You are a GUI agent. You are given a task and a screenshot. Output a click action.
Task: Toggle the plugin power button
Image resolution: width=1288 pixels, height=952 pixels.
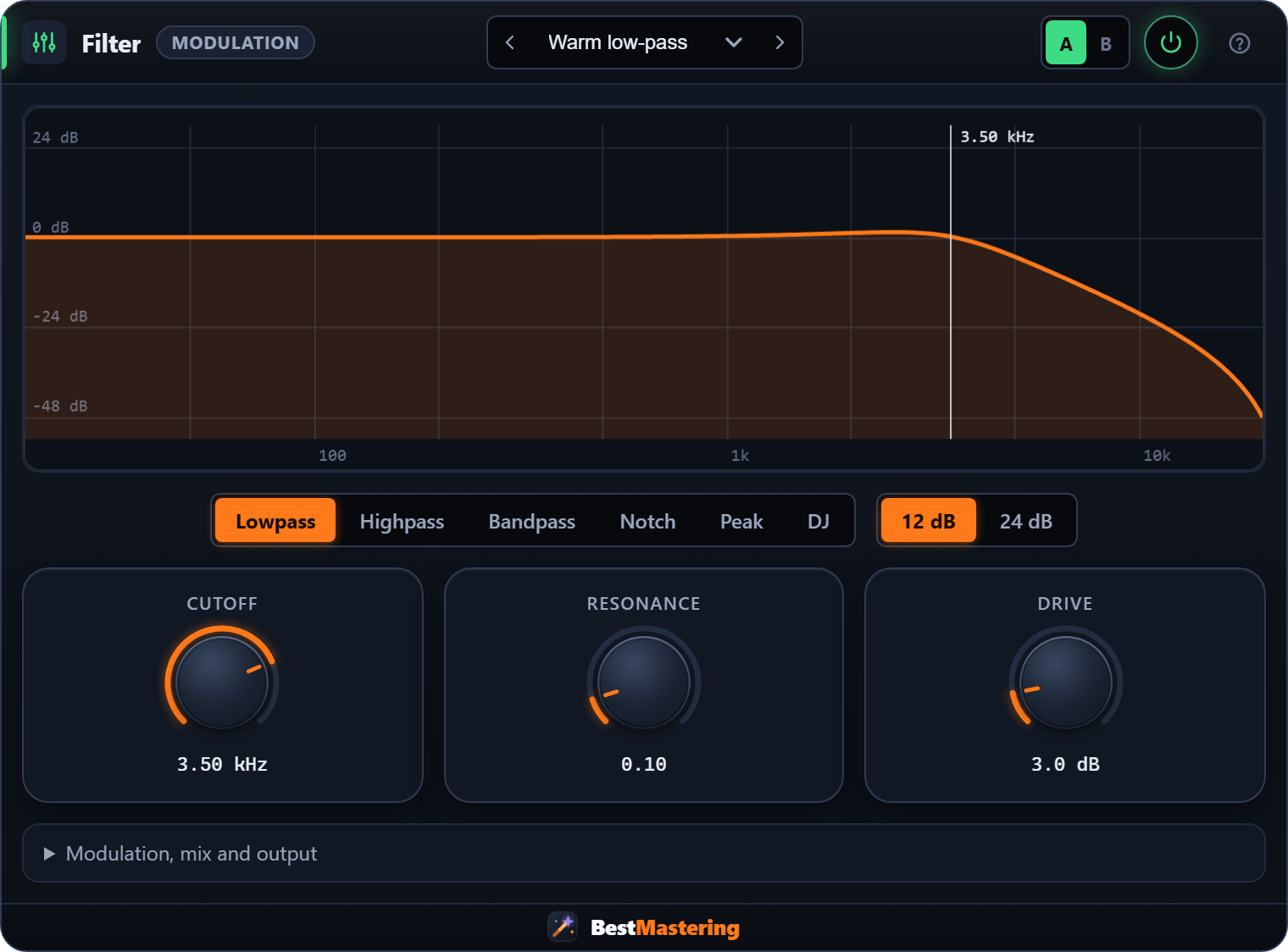[1170, 42]
